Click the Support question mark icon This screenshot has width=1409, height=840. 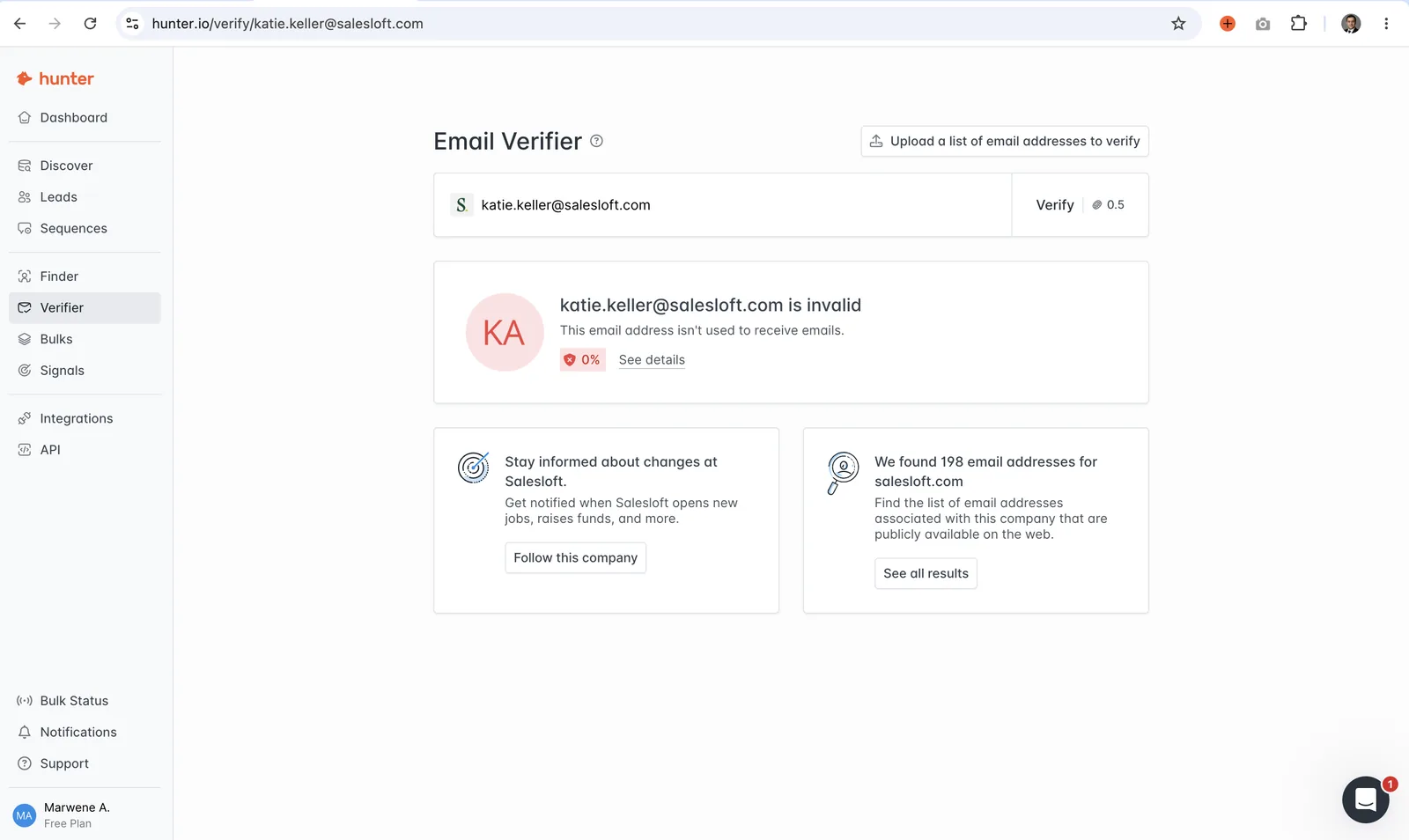coord(25,764)
